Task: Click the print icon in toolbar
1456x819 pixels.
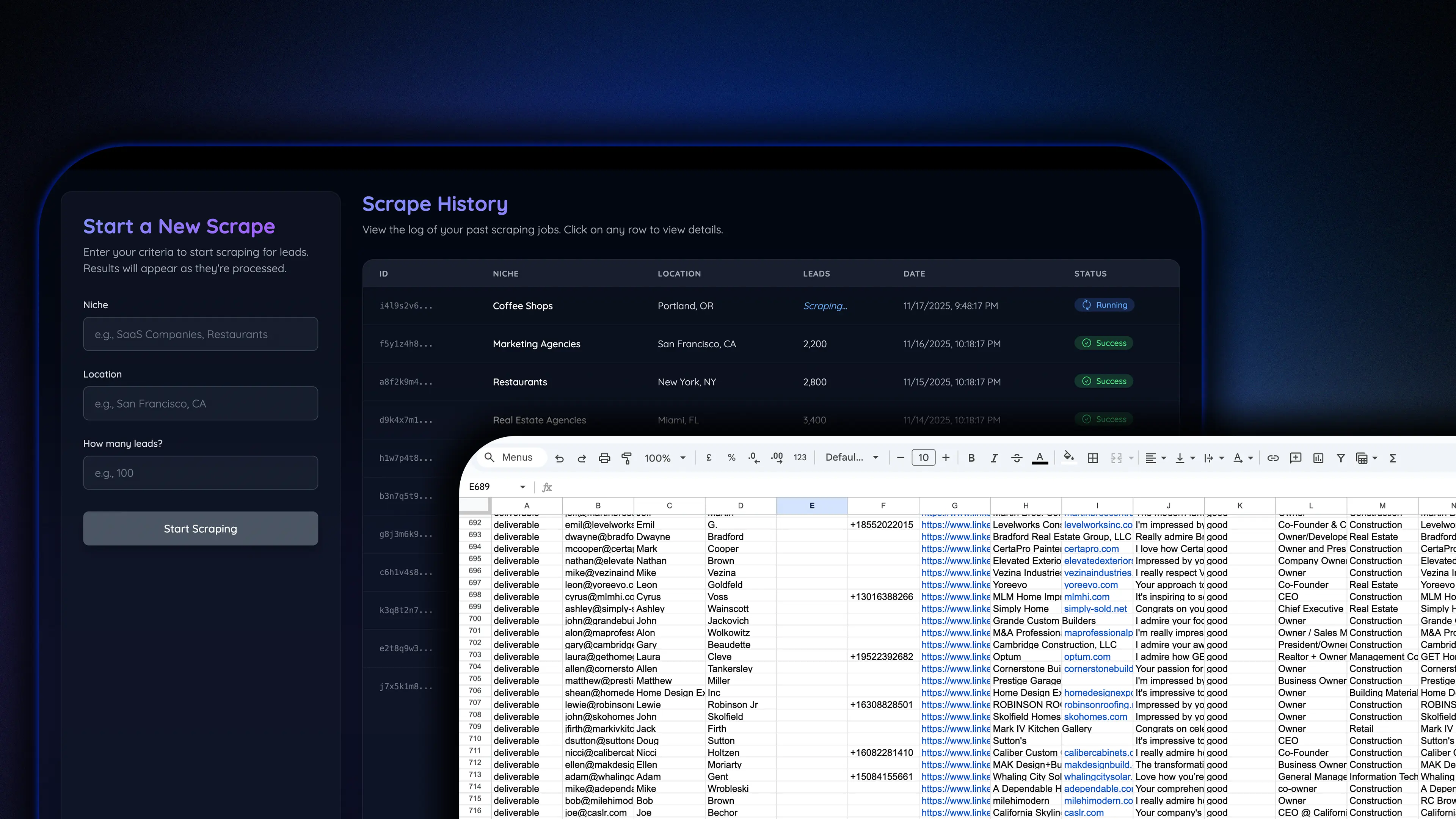Action: click(x=604, y=458)
